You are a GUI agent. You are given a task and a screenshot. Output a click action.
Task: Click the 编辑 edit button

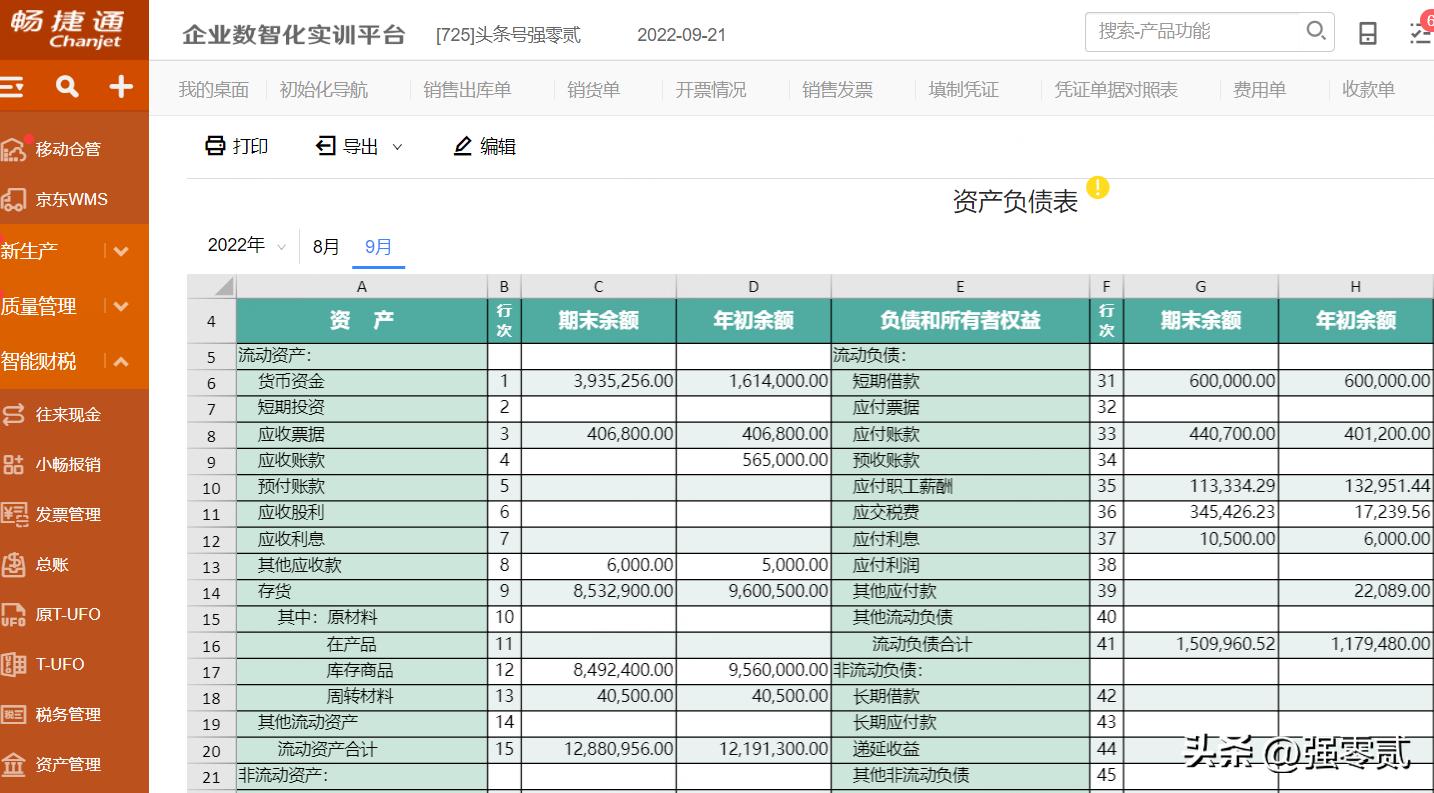484,146
